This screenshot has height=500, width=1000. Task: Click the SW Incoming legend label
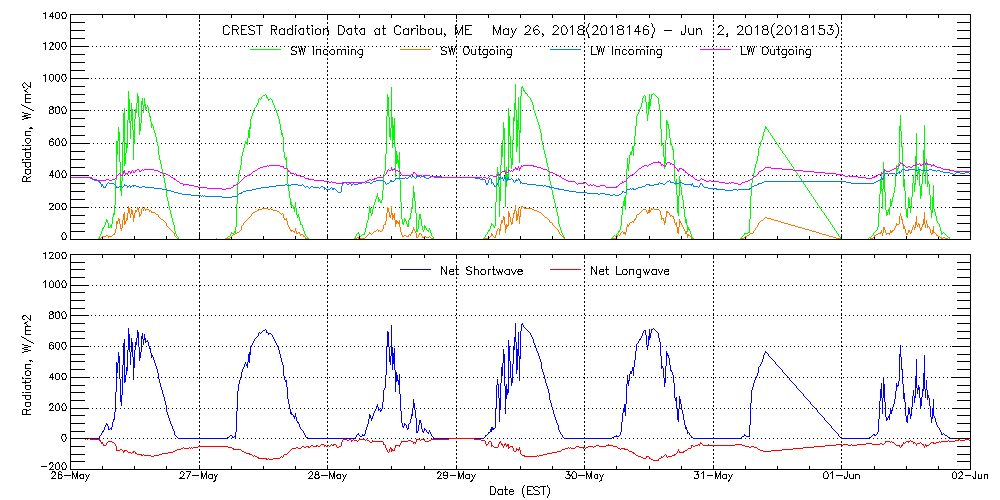325,52
